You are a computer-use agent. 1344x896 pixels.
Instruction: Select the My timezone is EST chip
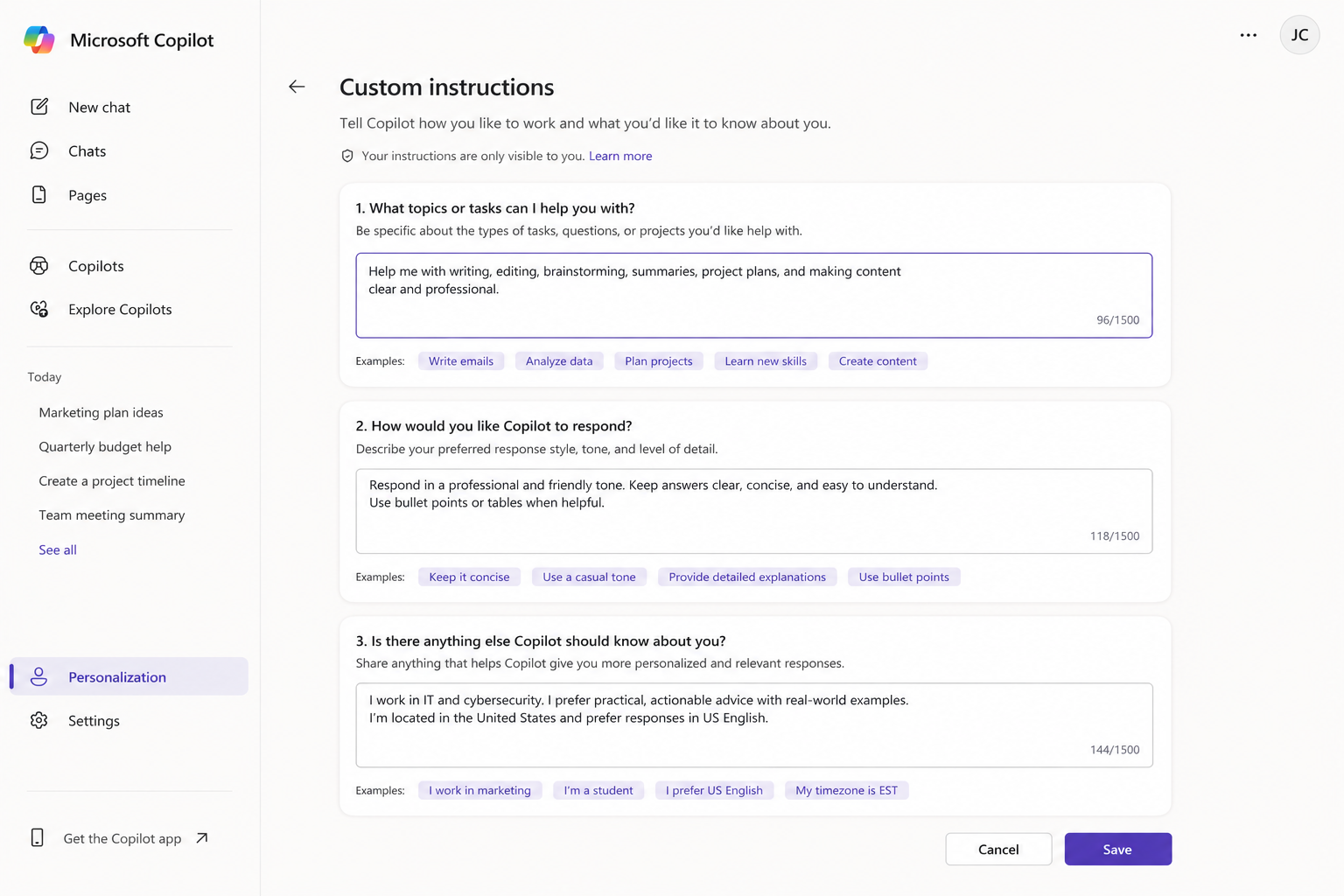pos(846,790)
